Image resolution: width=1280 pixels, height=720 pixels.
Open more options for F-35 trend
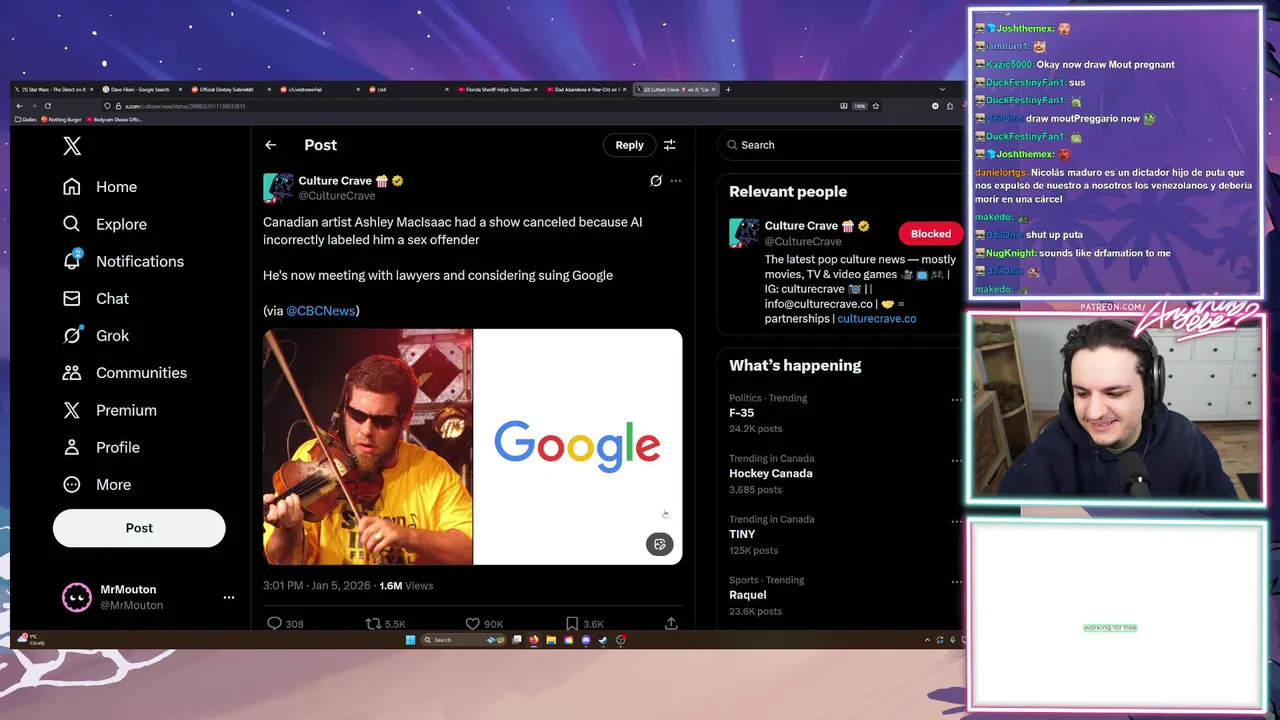[956, 399]
